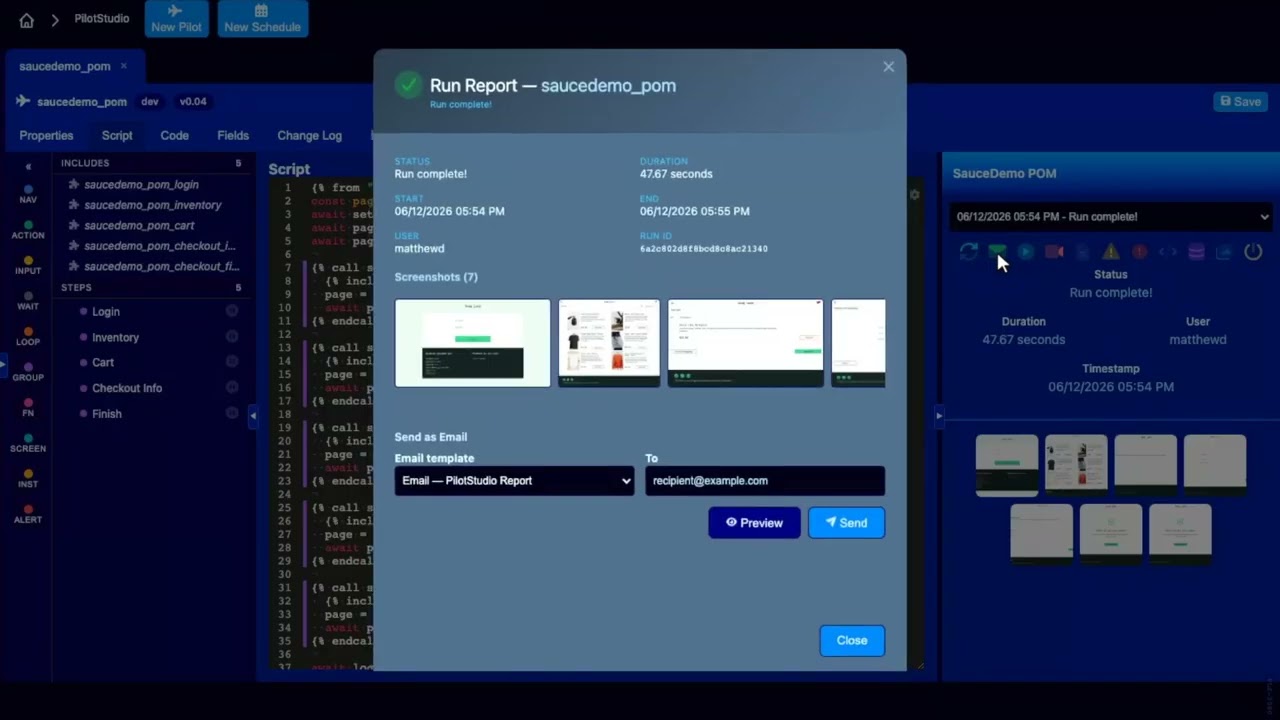Switch to the Change Log tab
This screenshot has width=1280, height=720.
[309, 136]
